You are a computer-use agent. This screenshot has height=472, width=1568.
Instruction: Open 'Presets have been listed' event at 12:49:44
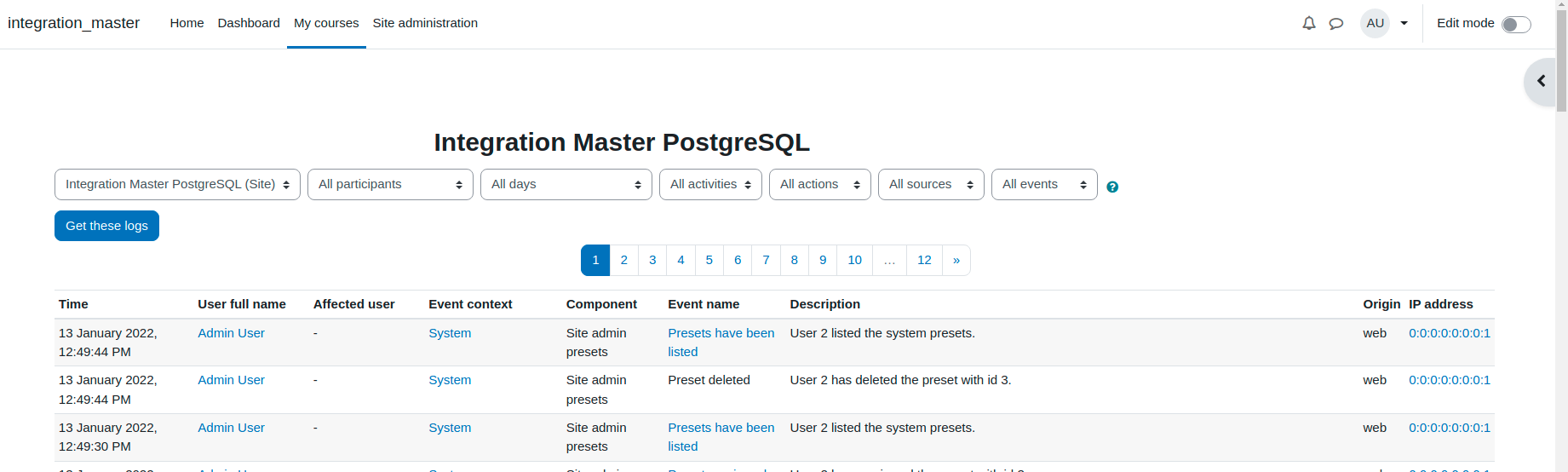pyautogui.click(x=721, y=342)
